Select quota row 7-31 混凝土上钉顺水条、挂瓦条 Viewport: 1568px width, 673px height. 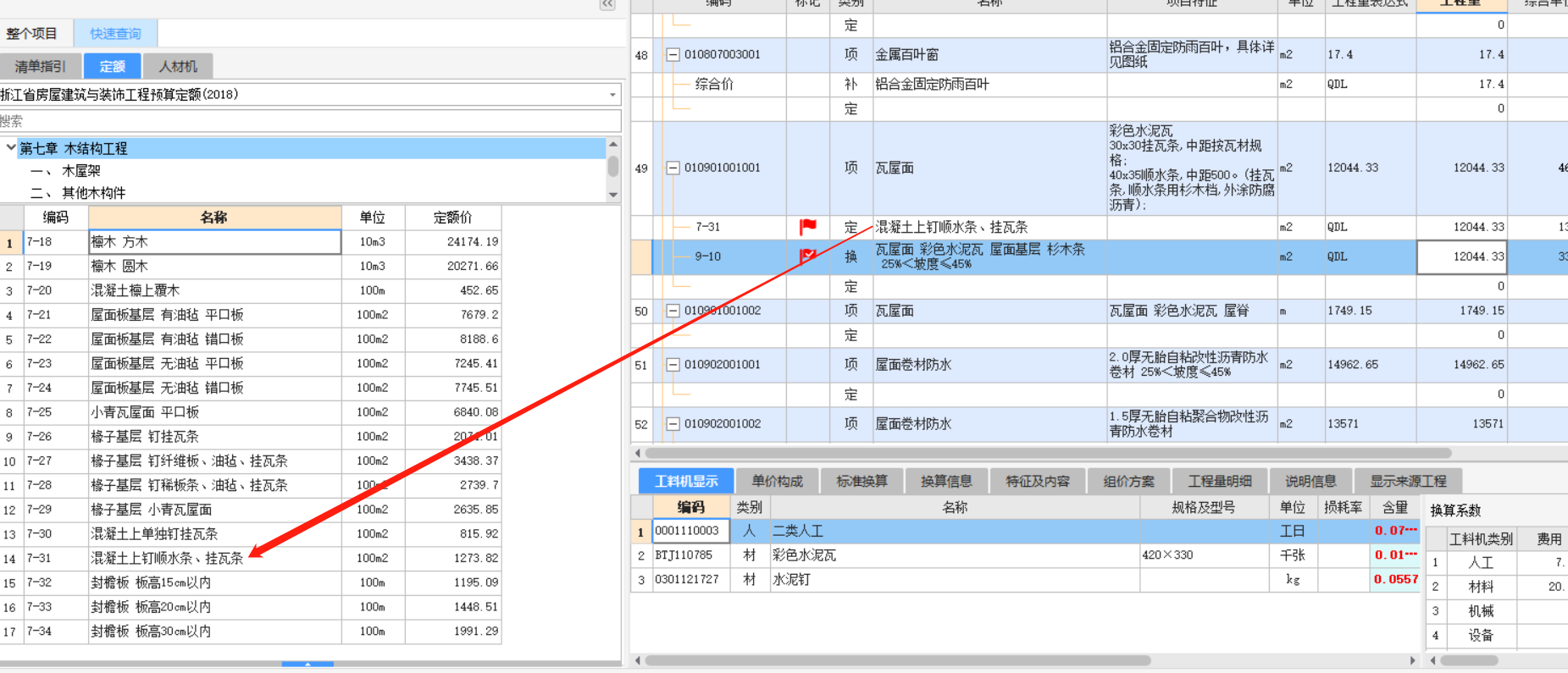click(251, 558)
